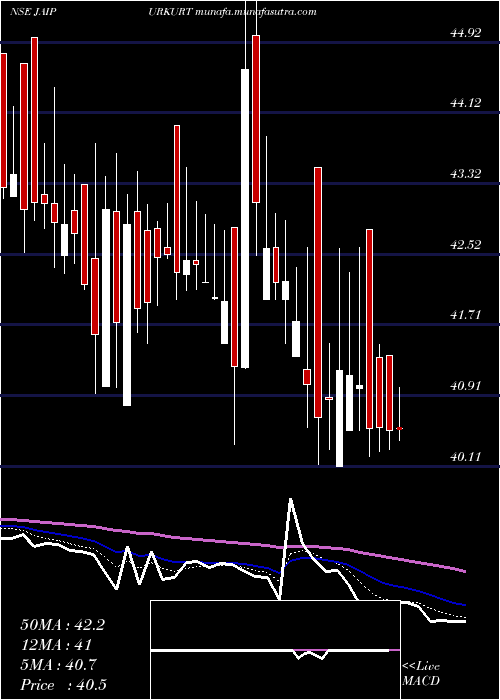Image resolution: width=500 pixels, height=700 pixels.
Task: Click the small last red candle at chart end
Action: 400,428
